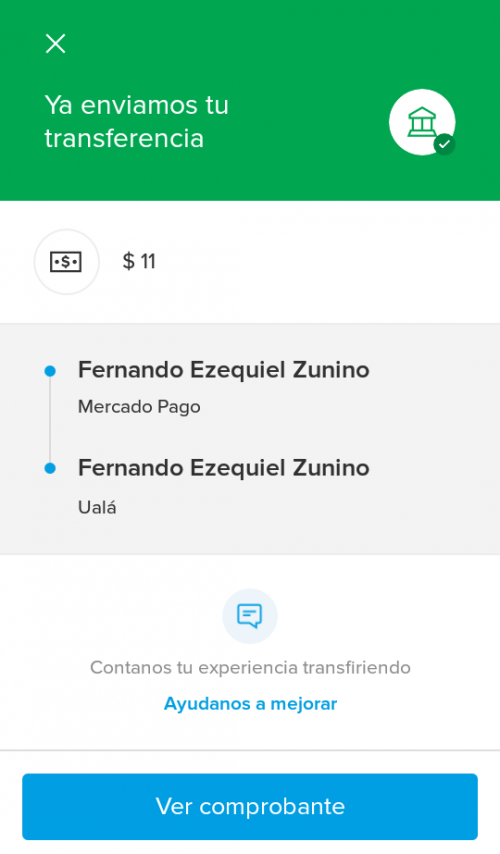Click the Contanos tu experiencia transfiriendo text
This screenshot has height=854, width=500.
coord(250,667)
